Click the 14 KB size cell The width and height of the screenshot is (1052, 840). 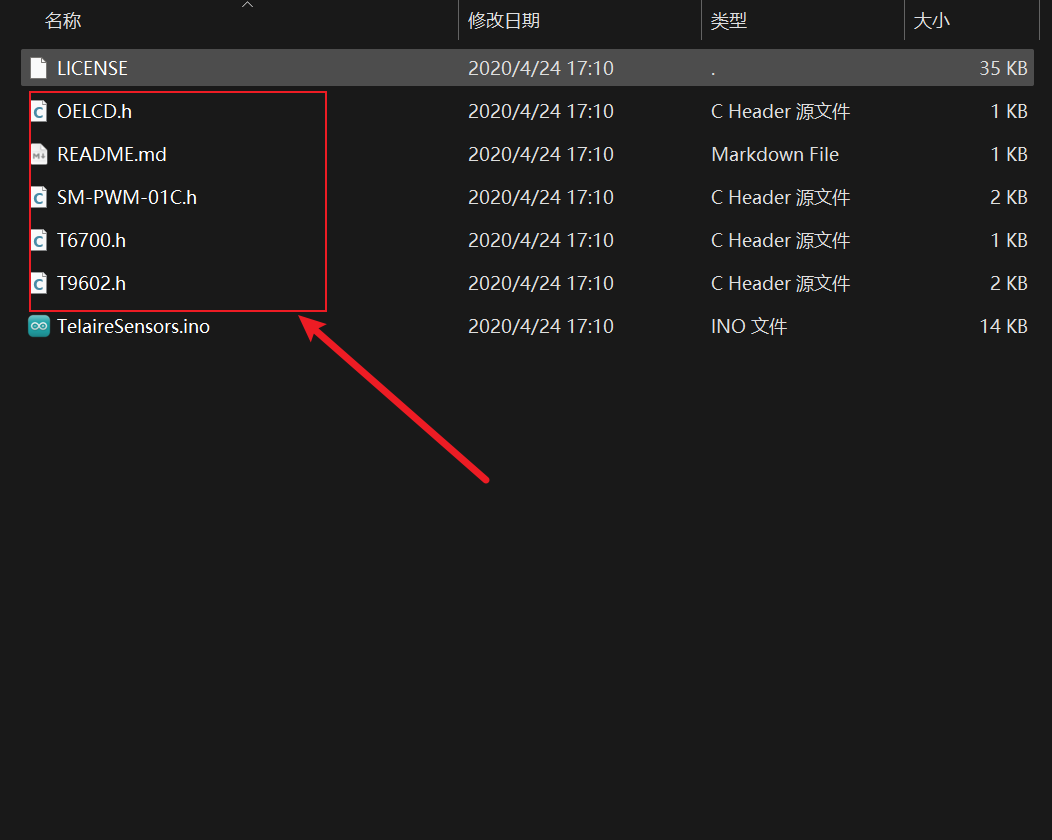(1003, 326)
